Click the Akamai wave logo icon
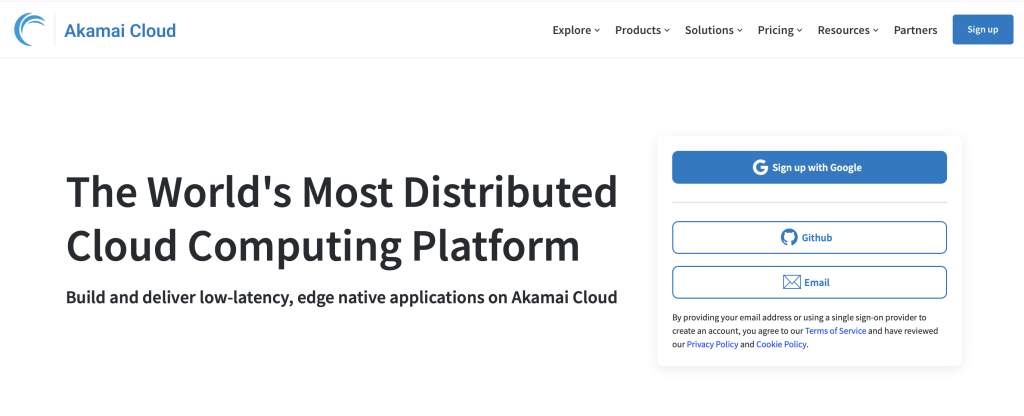Screen dimensions: 1024x416 30,30
